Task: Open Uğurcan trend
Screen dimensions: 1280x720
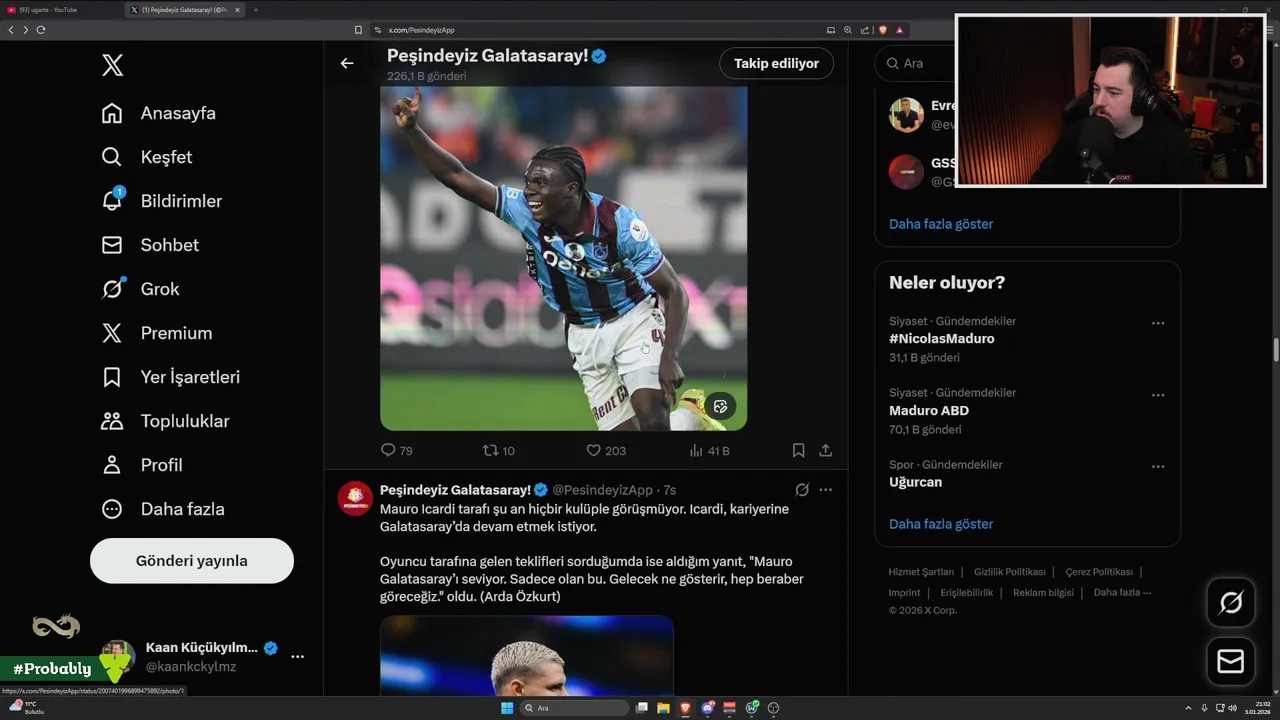Action: point(915,482)
